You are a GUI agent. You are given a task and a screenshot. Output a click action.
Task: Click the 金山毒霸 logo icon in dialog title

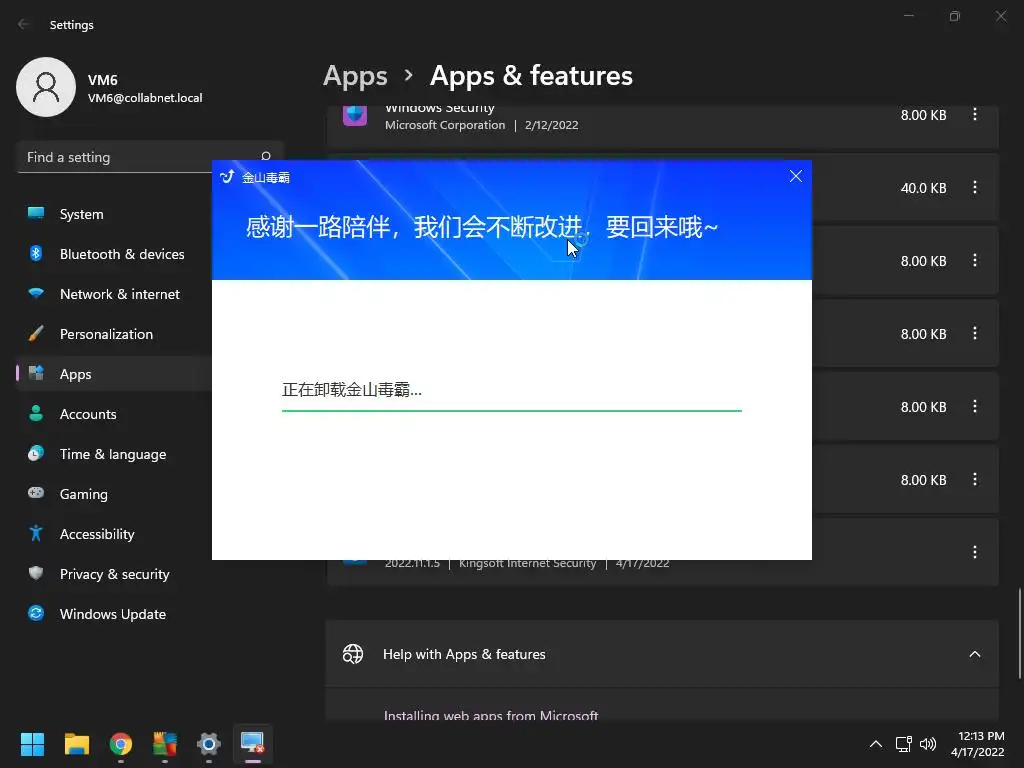pos(227,177)
